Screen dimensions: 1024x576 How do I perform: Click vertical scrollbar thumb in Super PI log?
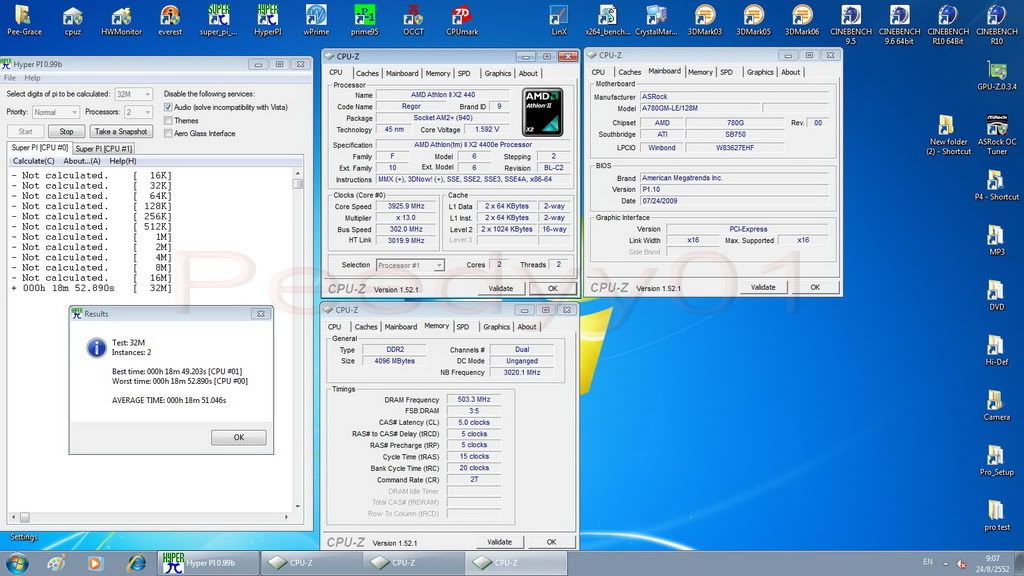click(298, 184)
